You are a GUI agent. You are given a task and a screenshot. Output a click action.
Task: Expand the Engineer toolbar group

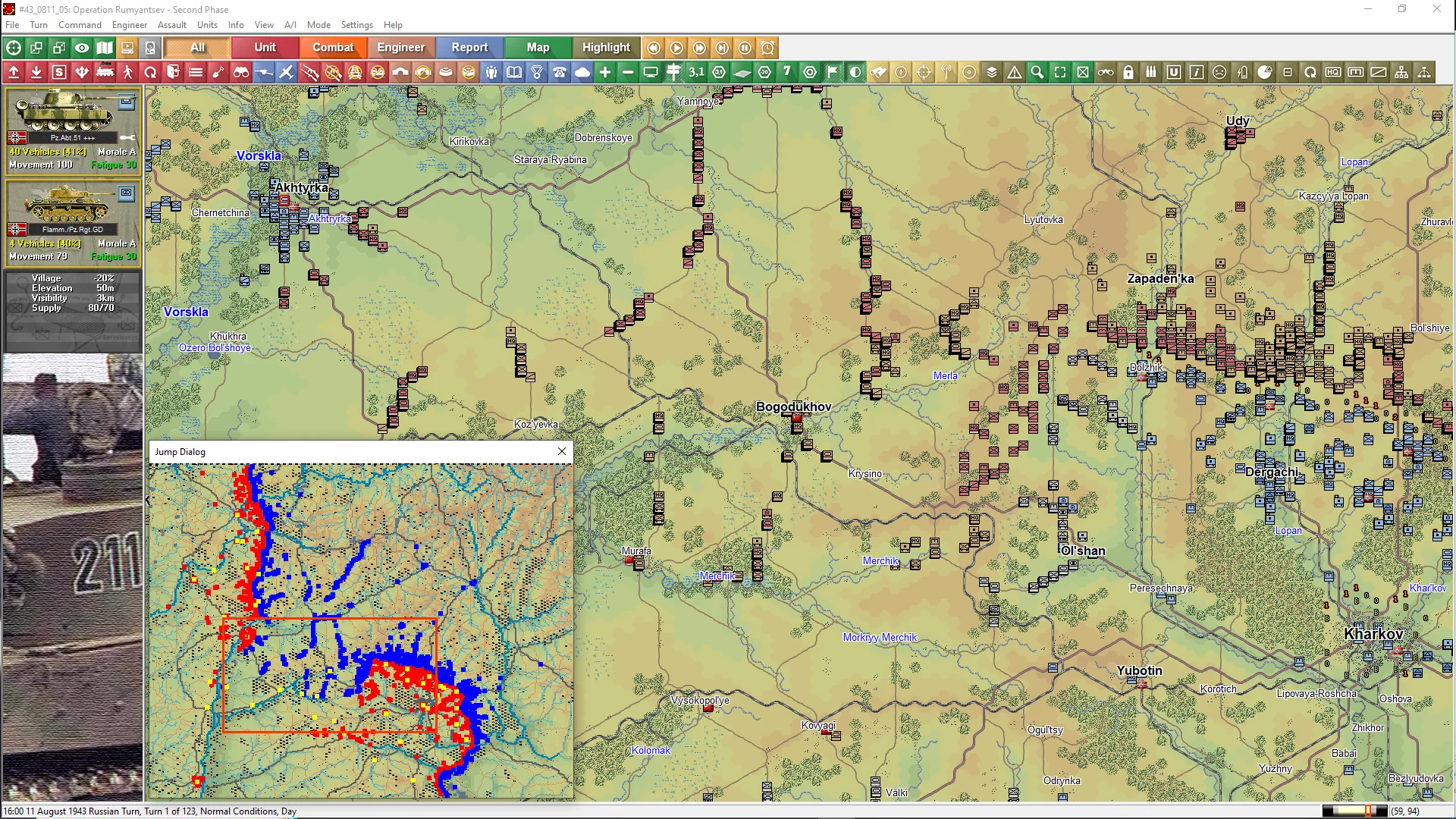400,48
